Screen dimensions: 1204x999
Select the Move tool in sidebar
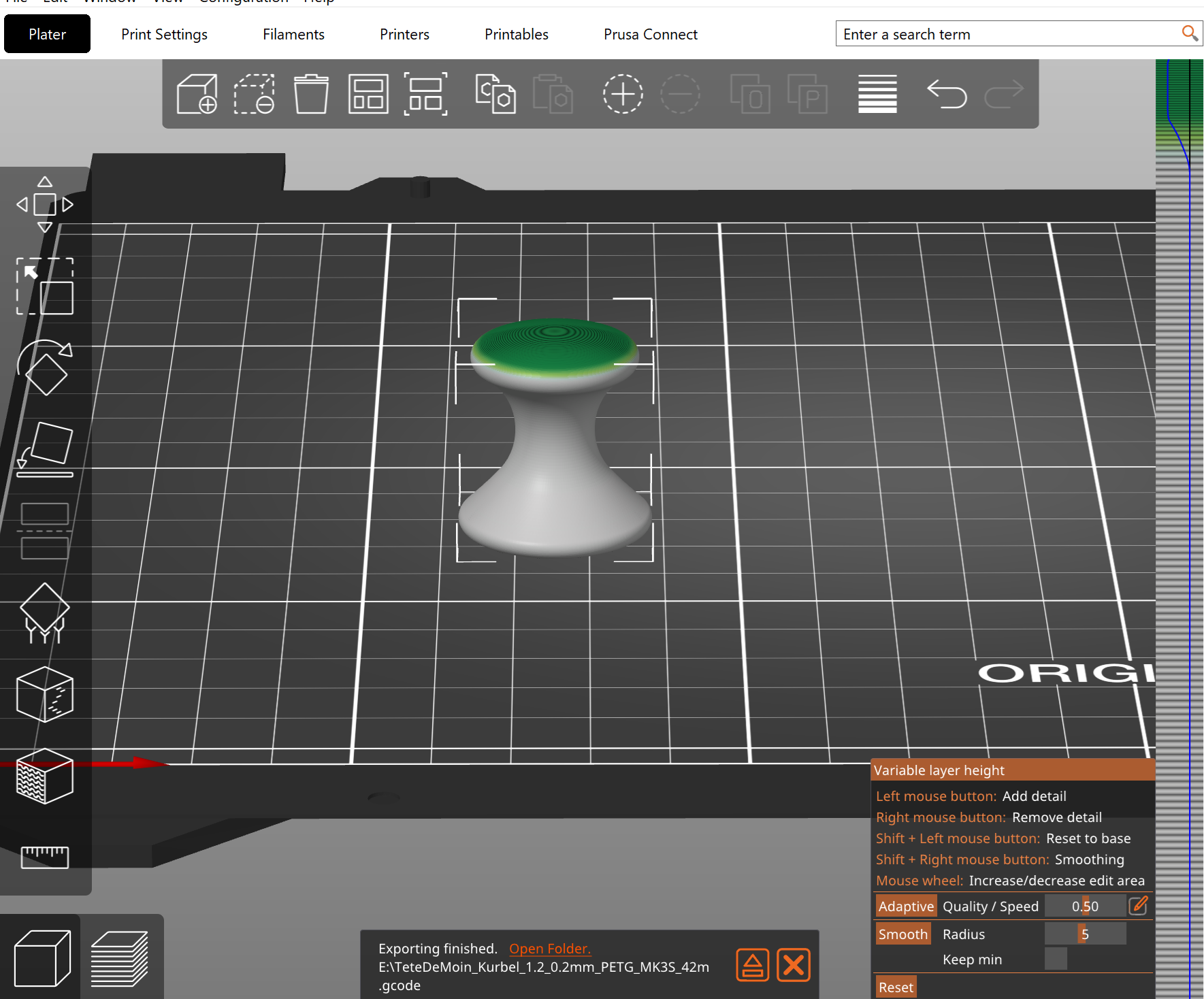pyautogui.click(x=45, y=204)
